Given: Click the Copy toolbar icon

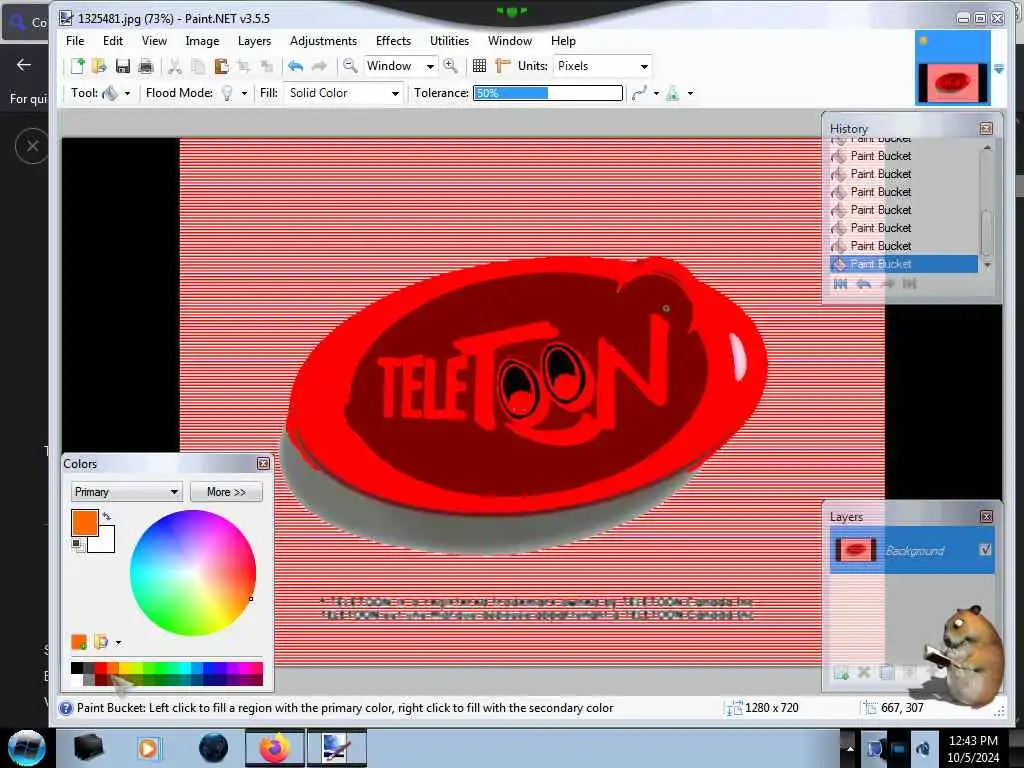Looking at the screenshot, I should click(198, 66).
